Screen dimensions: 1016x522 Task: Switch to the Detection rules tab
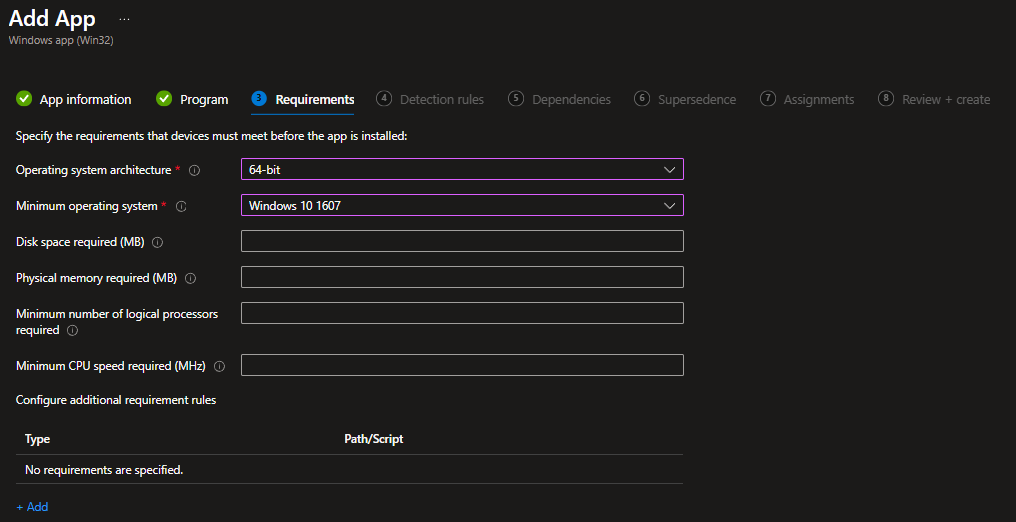430,100
